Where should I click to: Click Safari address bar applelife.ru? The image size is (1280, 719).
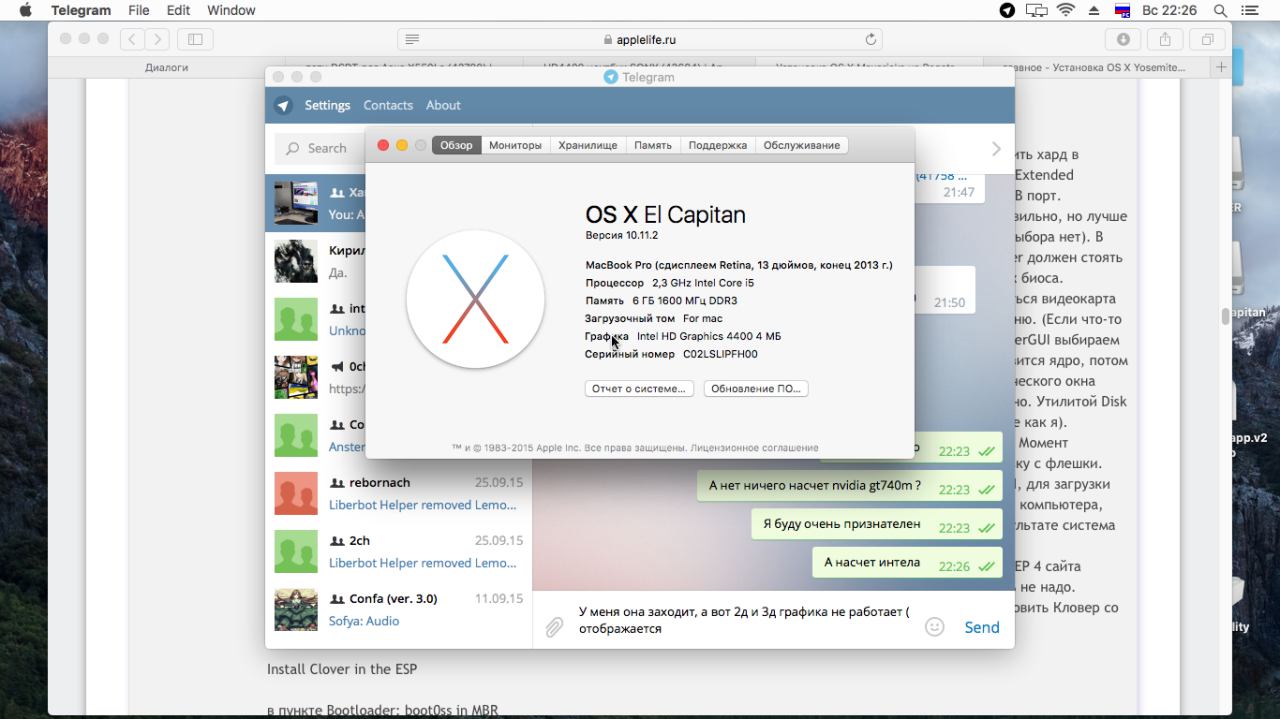[x=641, y=39]
